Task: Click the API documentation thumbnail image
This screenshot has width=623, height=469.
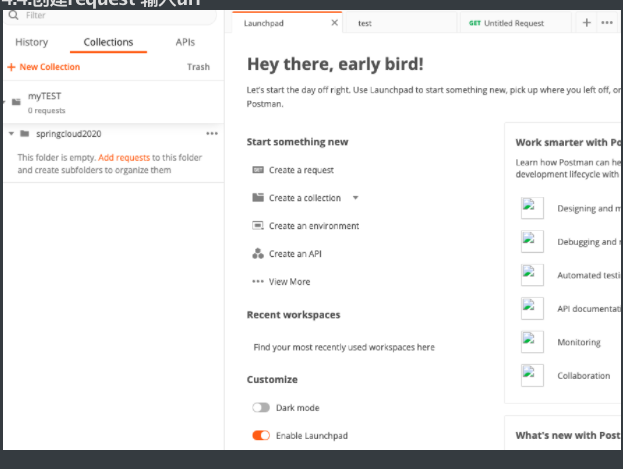Action: click(532, 308)
